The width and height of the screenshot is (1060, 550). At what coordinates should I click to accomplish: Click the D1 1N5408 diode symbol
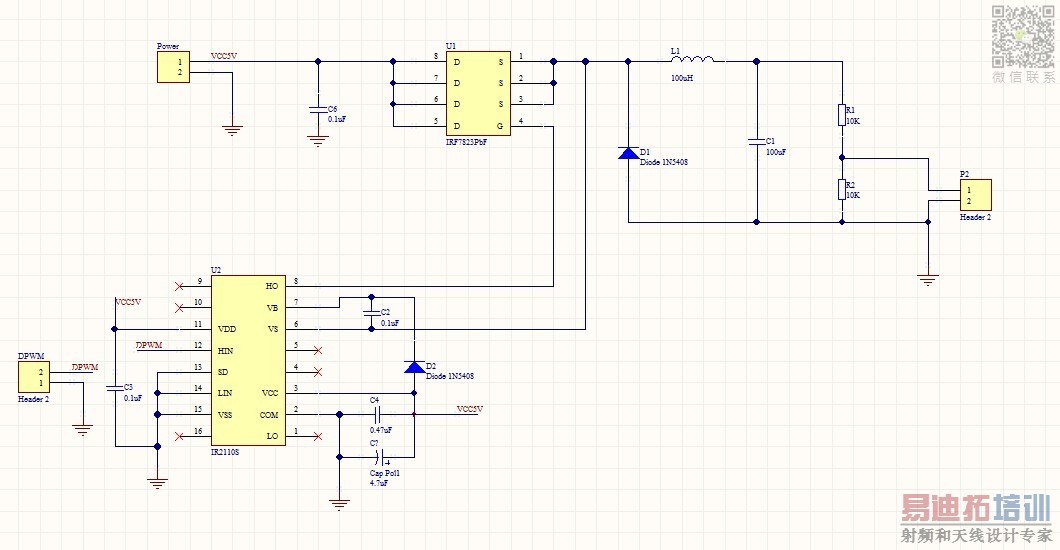click(x=628, y=153)
